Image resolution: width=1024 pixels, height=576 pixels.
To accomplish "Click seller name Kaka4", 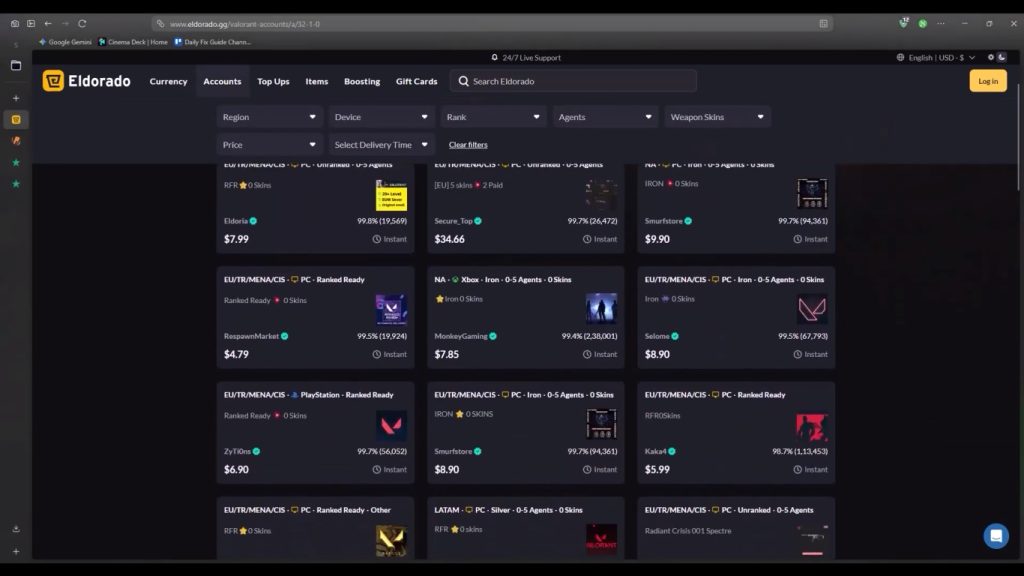I will pyautogui.click(x=656, y=451).
